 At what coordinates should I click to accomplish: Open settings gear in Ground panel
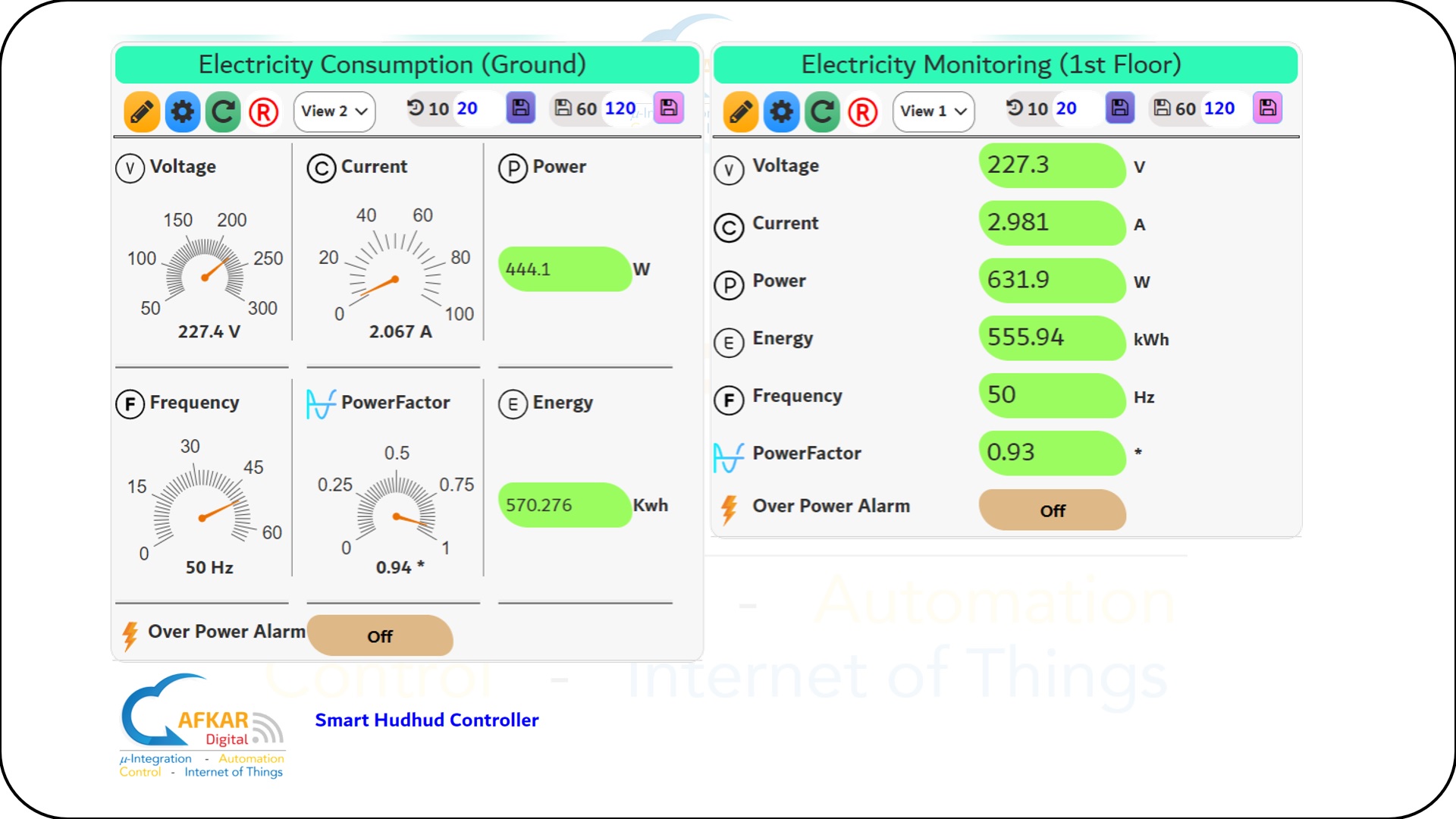(x=182, y=111)
